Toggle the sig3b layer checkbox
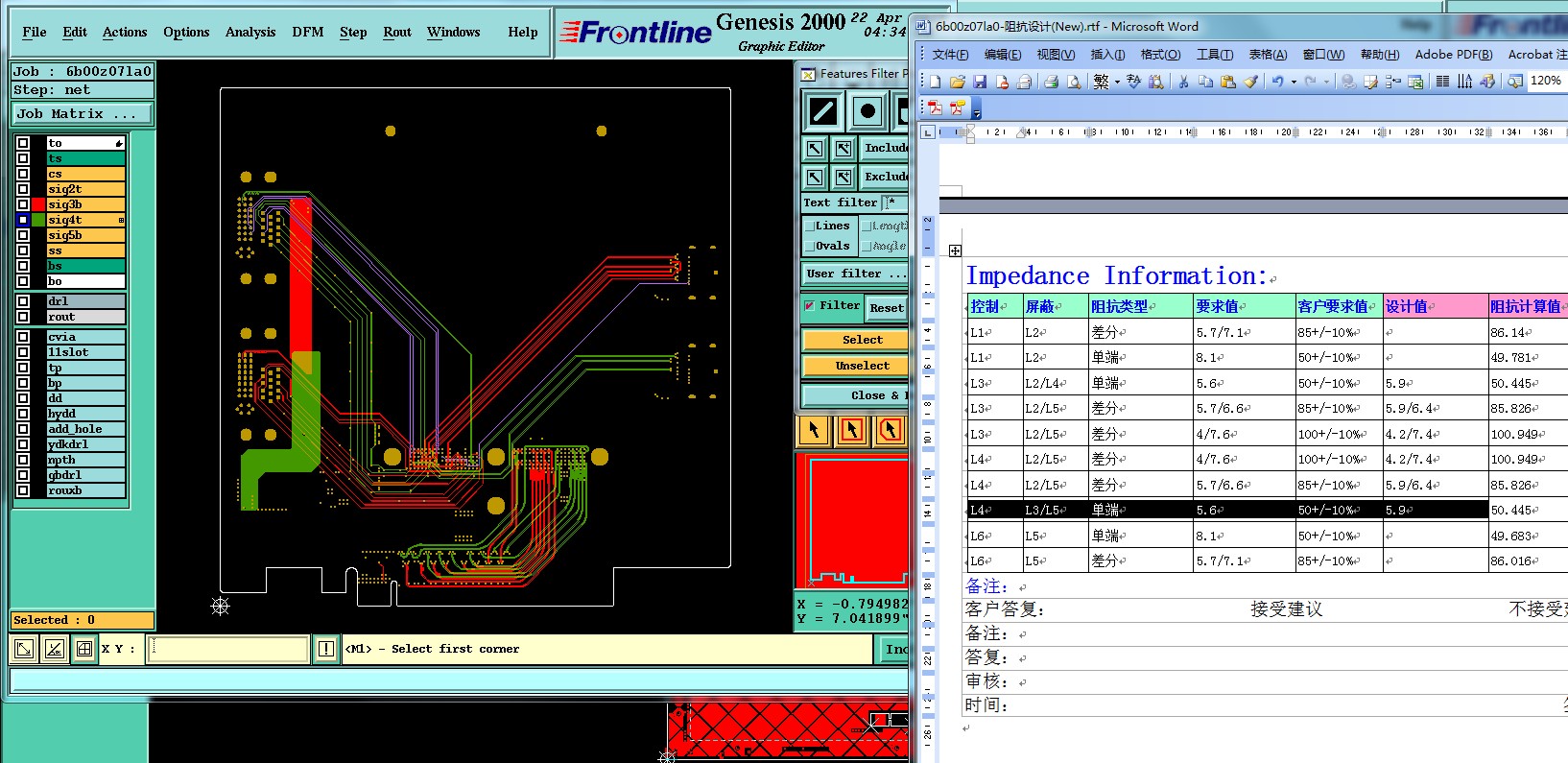This screenshot has height=763, width=1568. coord(23,204)
